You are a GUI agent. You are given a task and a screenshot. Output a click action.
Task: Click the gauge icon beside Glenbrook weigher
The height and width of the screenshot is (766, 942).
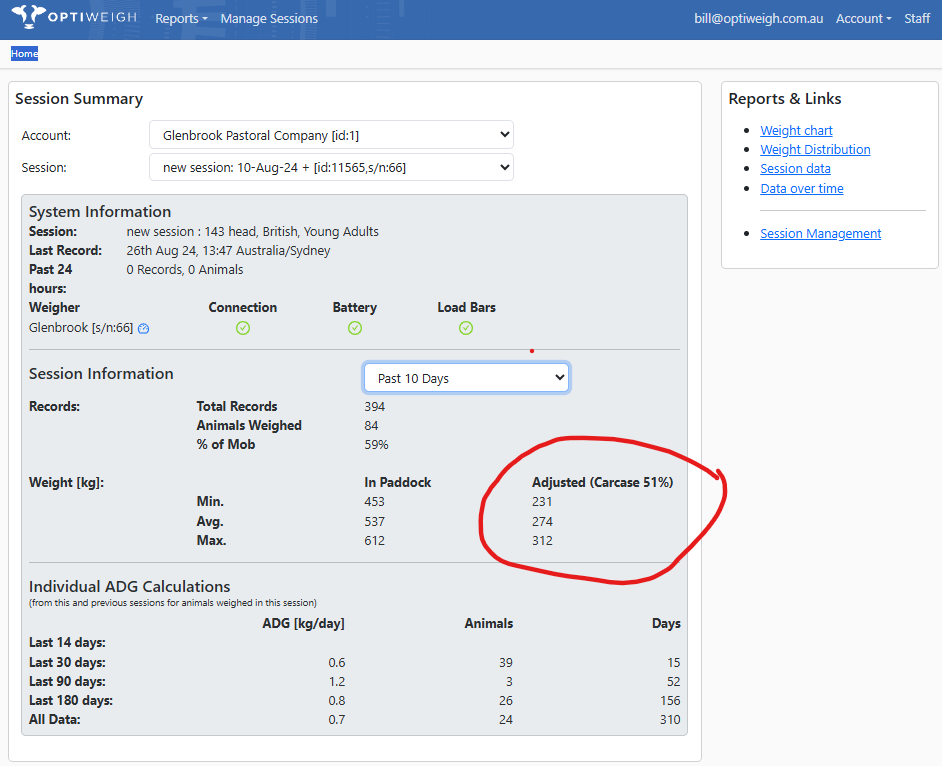click(x=144, y=329)
